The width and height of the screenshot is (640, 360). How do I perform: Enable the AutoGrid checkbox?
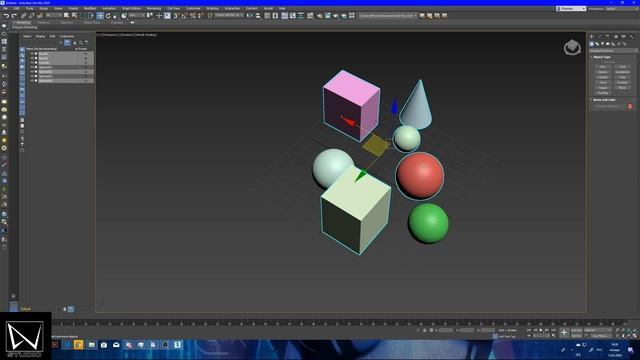click(602, 62)
